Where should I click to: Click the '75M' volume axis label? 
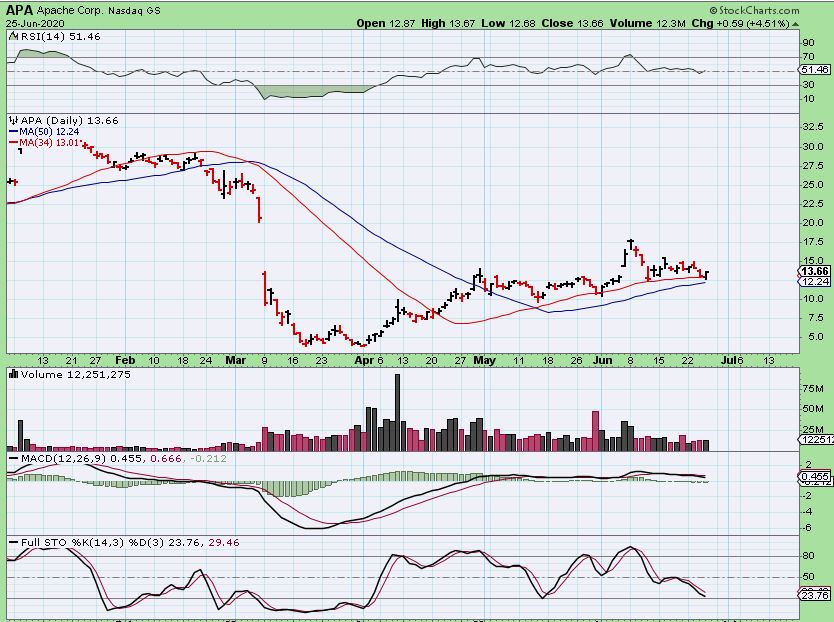coord(813,388)
